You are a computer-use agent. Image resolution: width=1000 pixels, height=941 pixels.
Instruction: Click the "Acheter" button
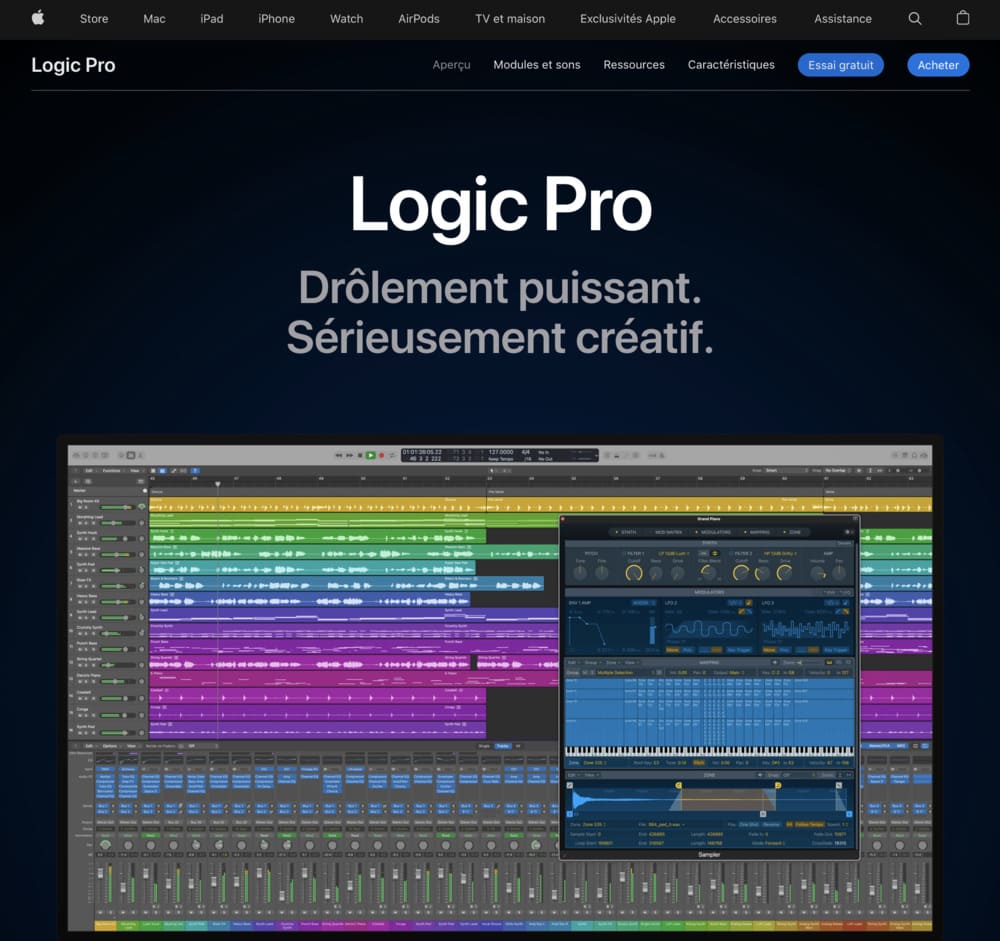coord(938,64)
